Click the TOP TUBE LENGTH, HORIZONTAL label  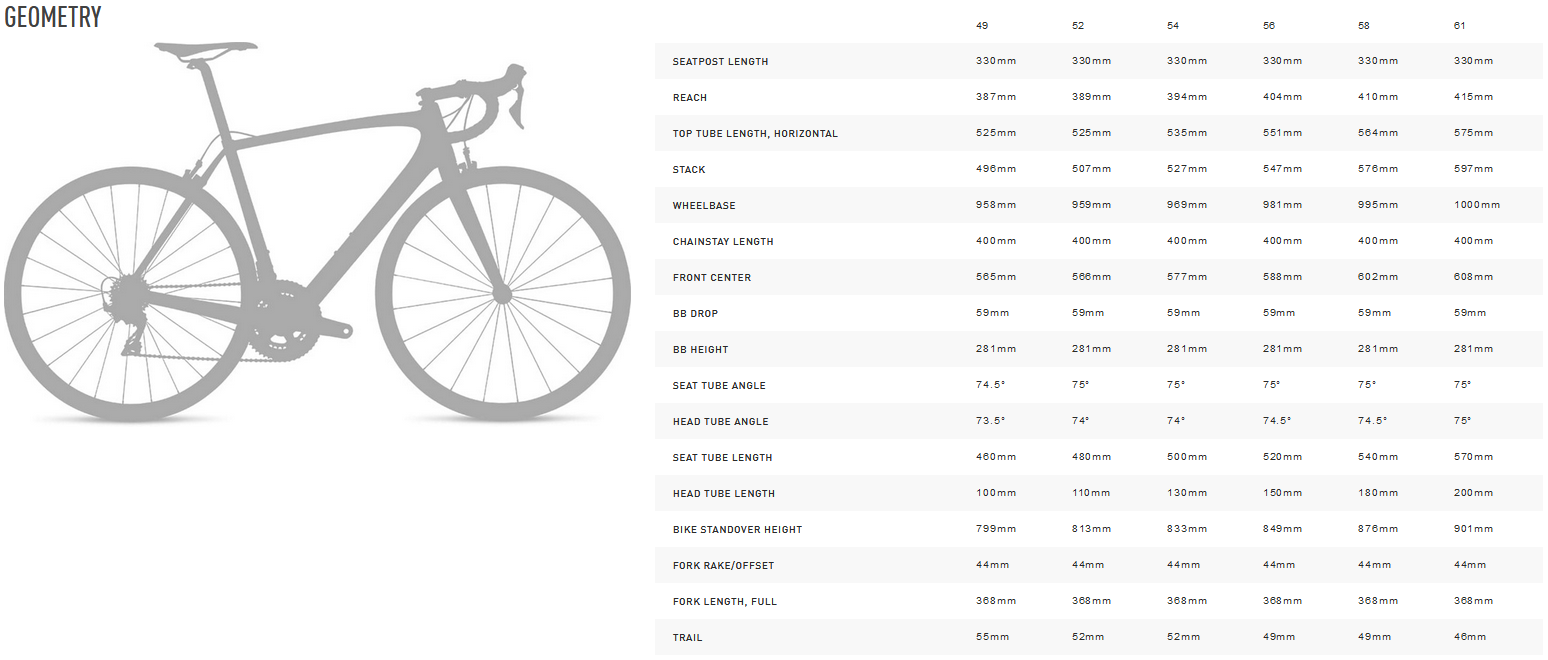tap(755, 134)
